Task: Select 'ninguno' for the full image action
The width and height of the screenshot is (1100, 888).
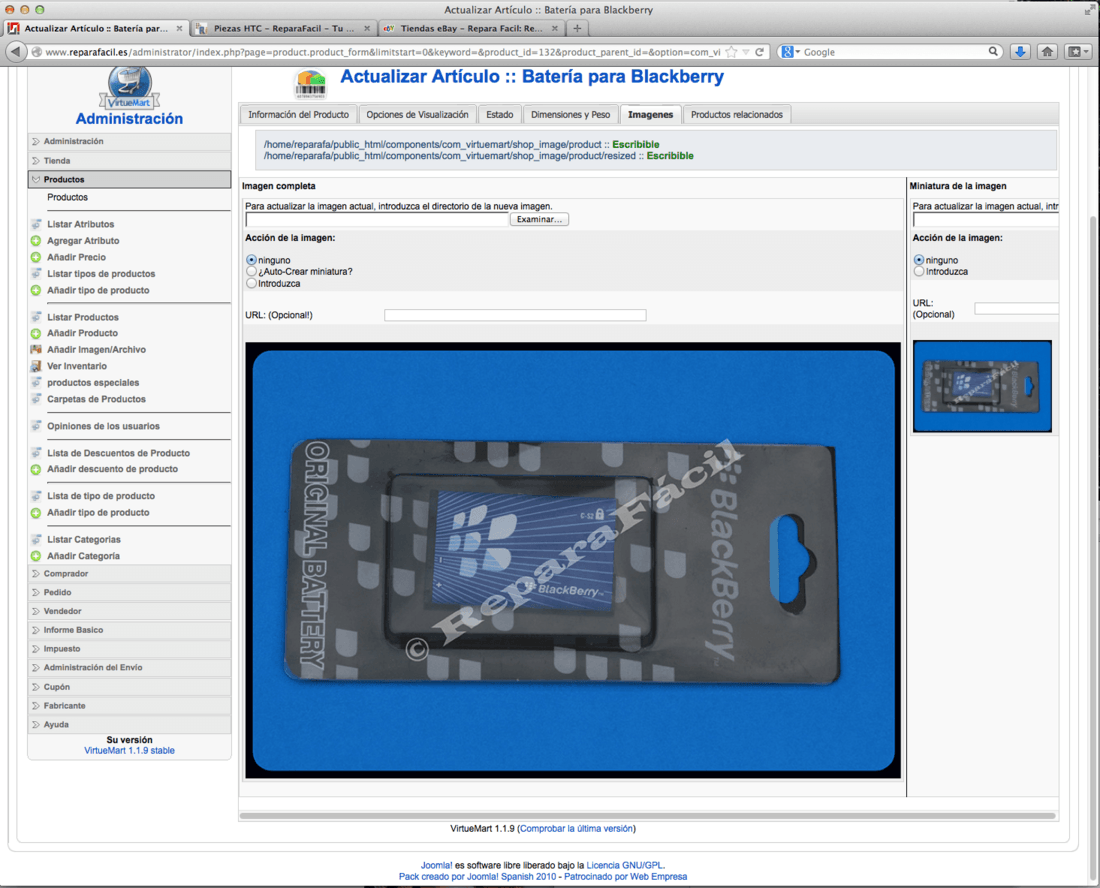Action: [x=251, y=260]
